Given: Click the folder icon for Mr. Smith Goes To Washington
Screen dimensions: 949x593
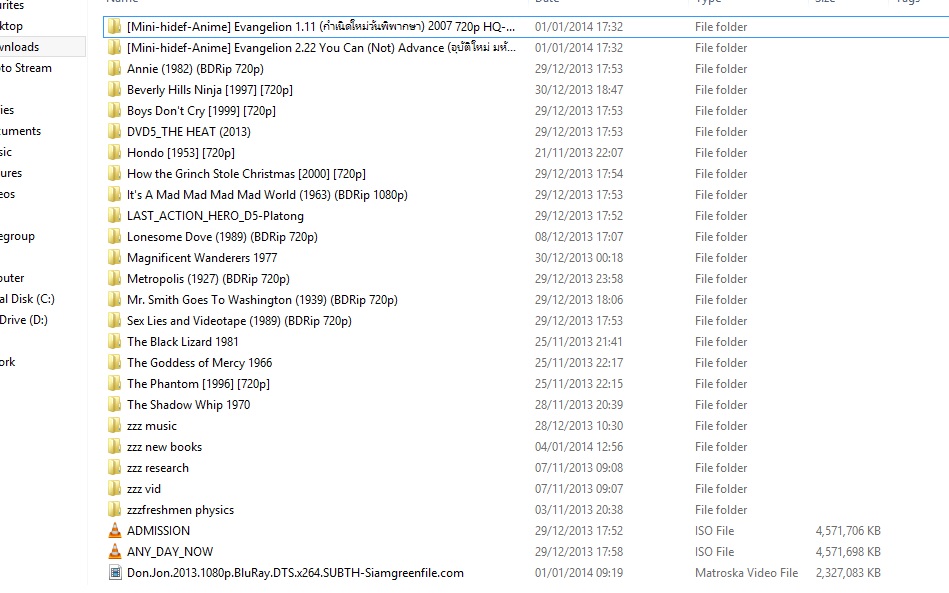Looking at the screenshot, I should (114, 300).
